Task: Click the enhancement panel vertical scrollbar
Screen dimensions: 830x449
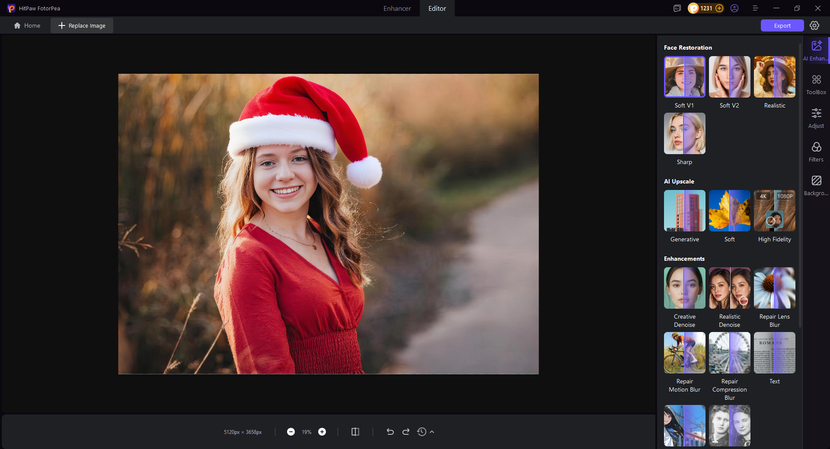Action: tap(799, 183)
